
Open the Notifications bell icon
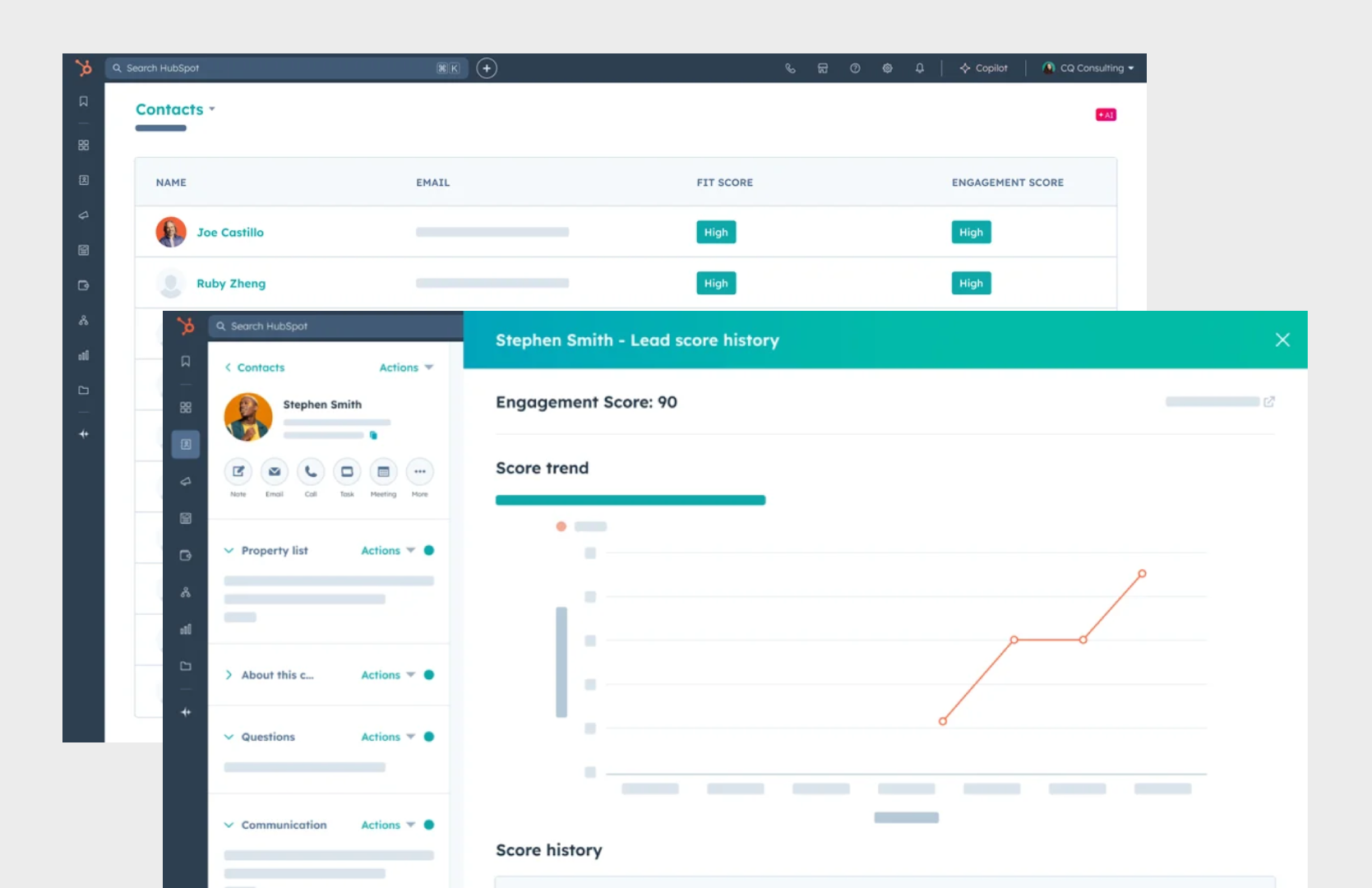[920, 68]
